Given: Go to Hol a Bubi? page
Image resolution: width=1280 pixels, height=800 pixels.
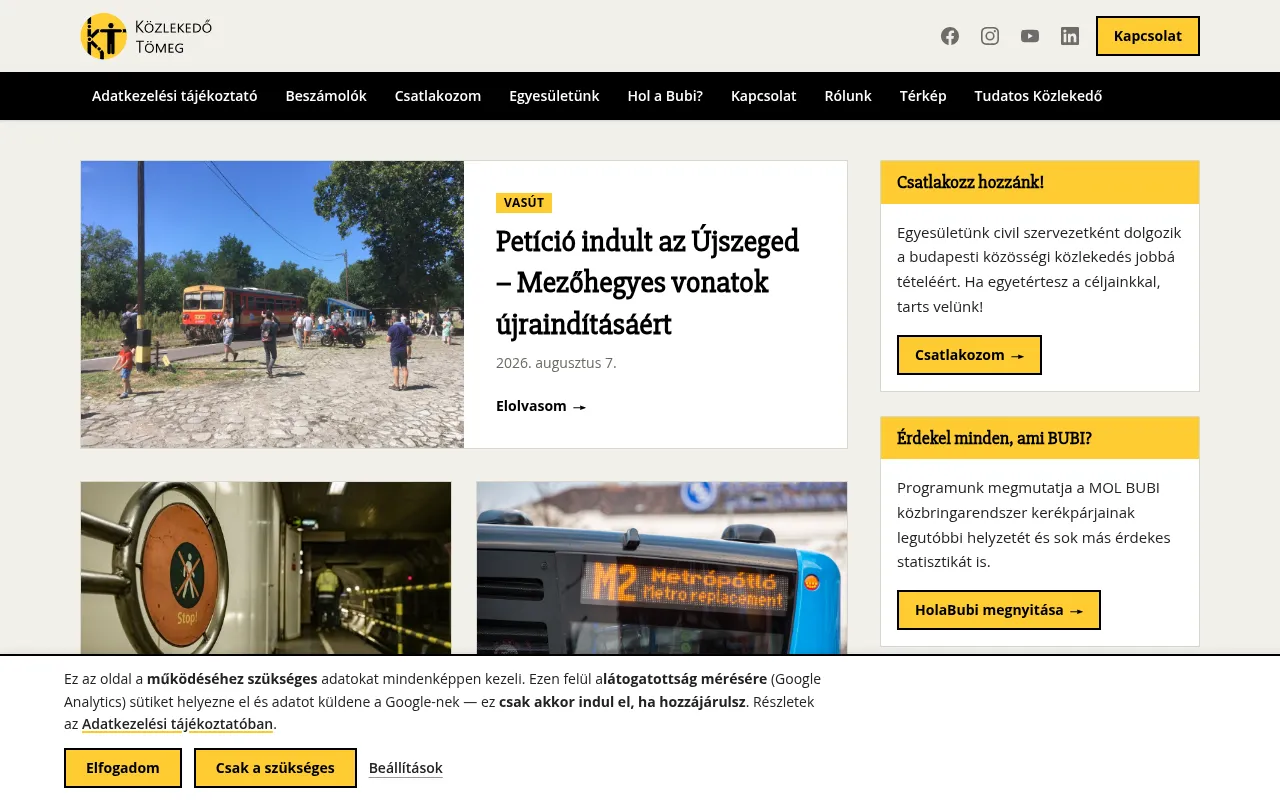Looking at the screenshot, I should tap(665, 96).
